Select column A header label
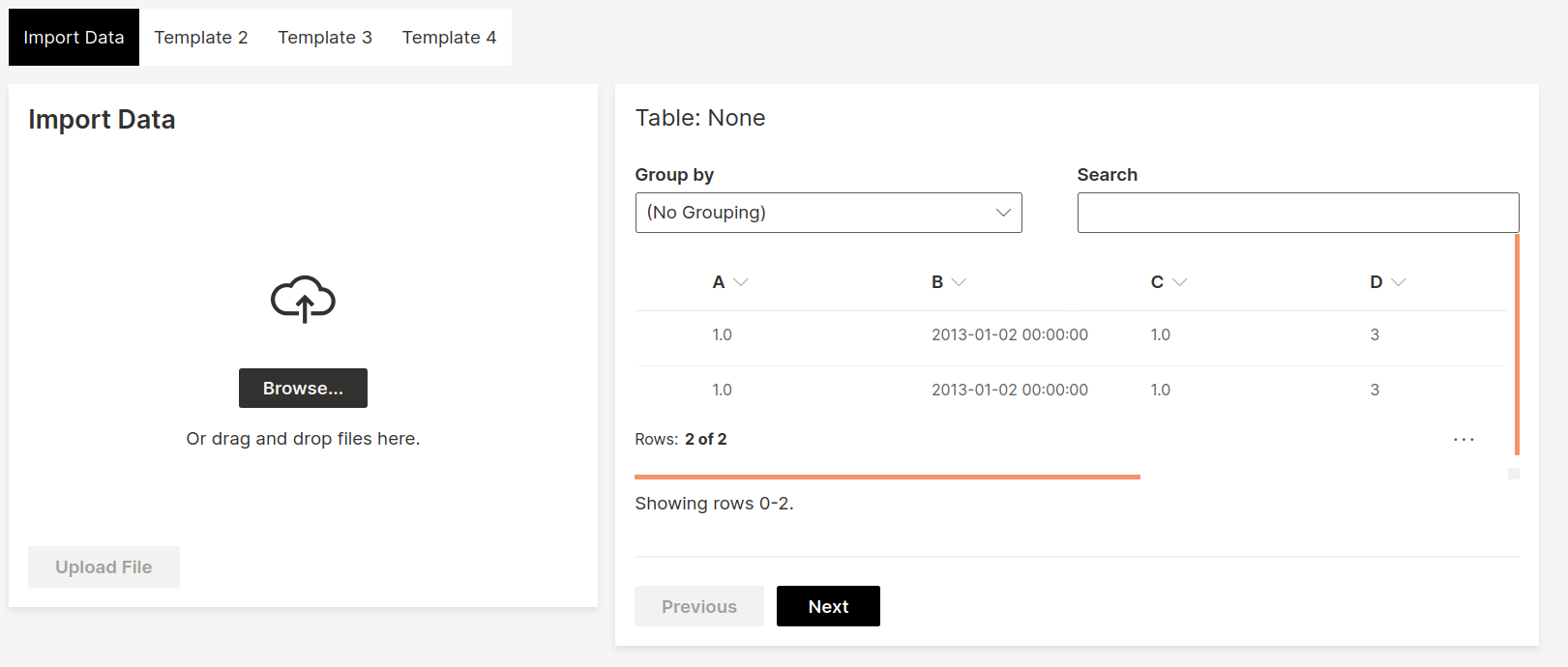Image resolution: width=1568 pixels, height=667 pixels. click(719, 282)
